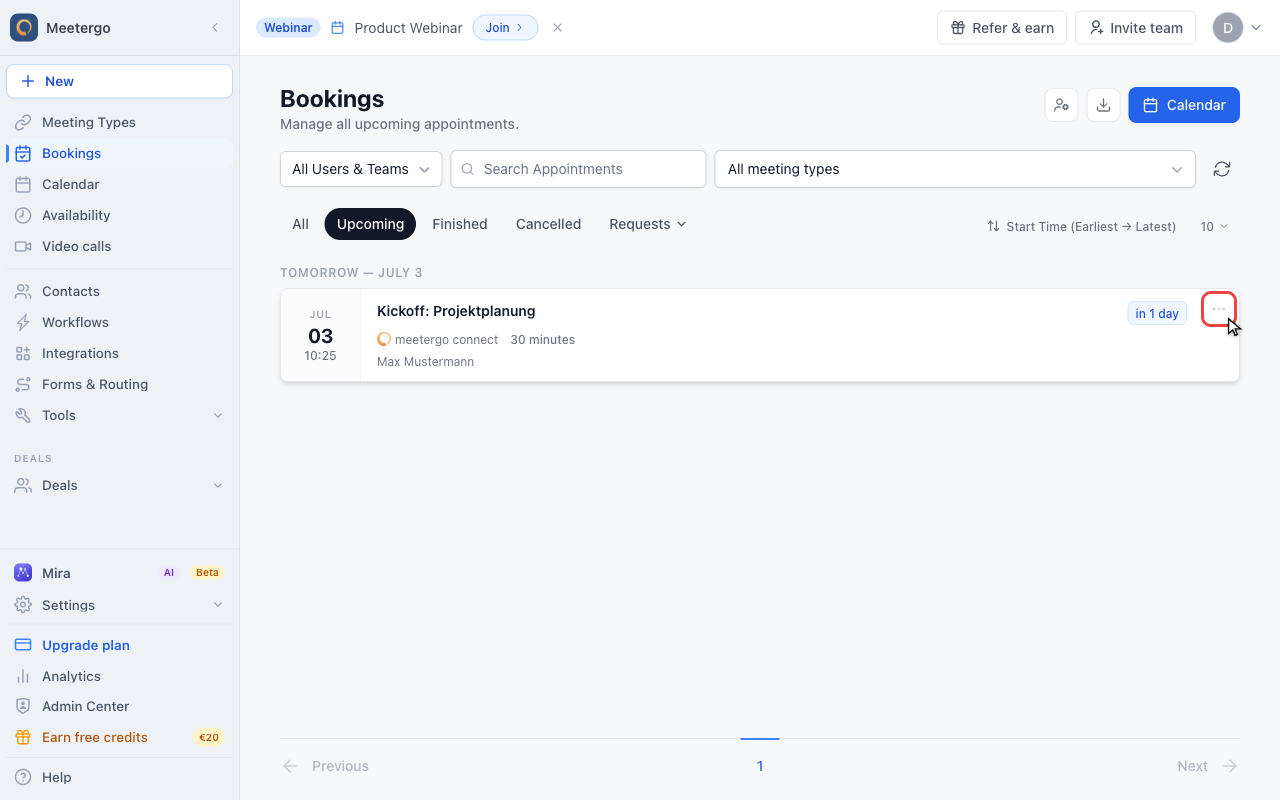
Task: Collapse the sidebar with the chevron icon
Action: coord(215,28)
